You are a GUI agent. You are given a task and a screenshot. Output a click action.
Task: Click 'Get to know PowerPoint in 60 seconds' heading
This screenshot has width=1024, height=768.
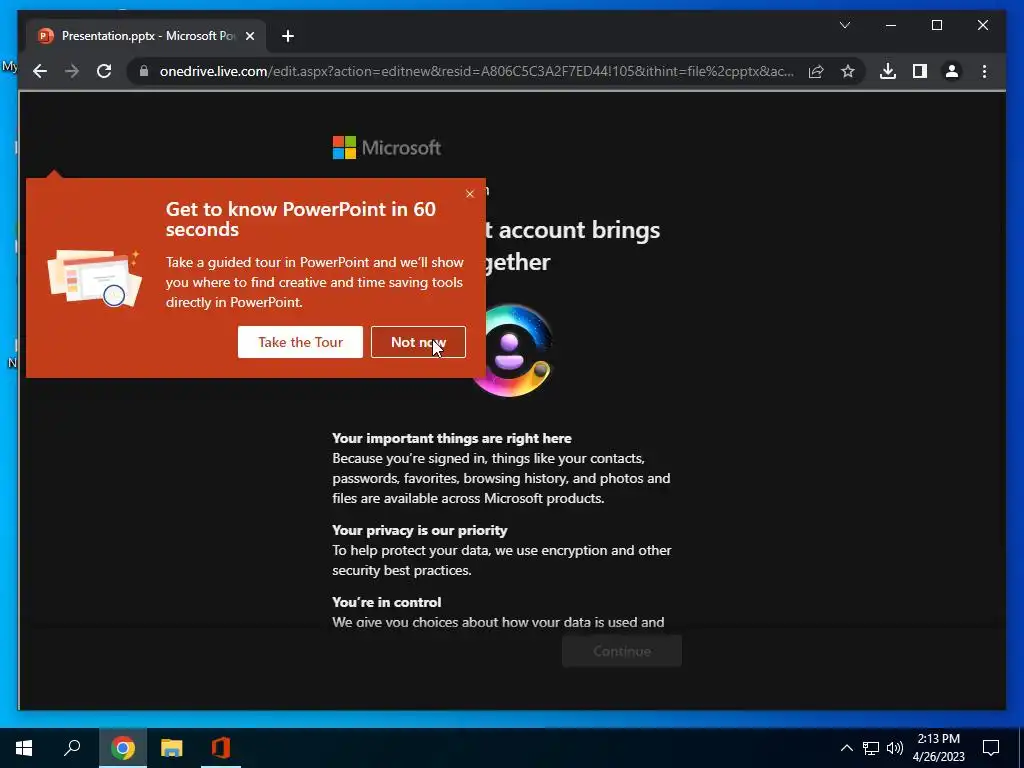click(300, 219)
